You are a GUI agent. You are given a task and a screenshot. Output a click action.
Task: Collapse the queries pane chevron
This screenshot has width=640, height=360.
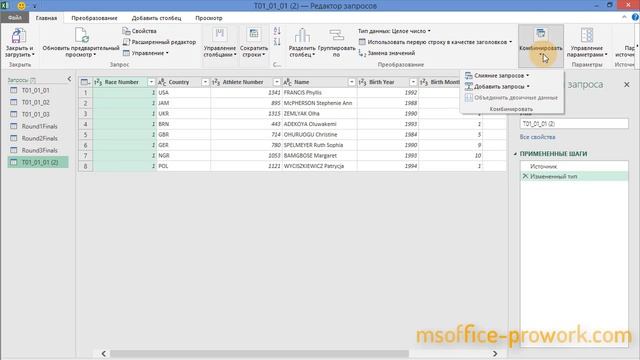point(69,79)
